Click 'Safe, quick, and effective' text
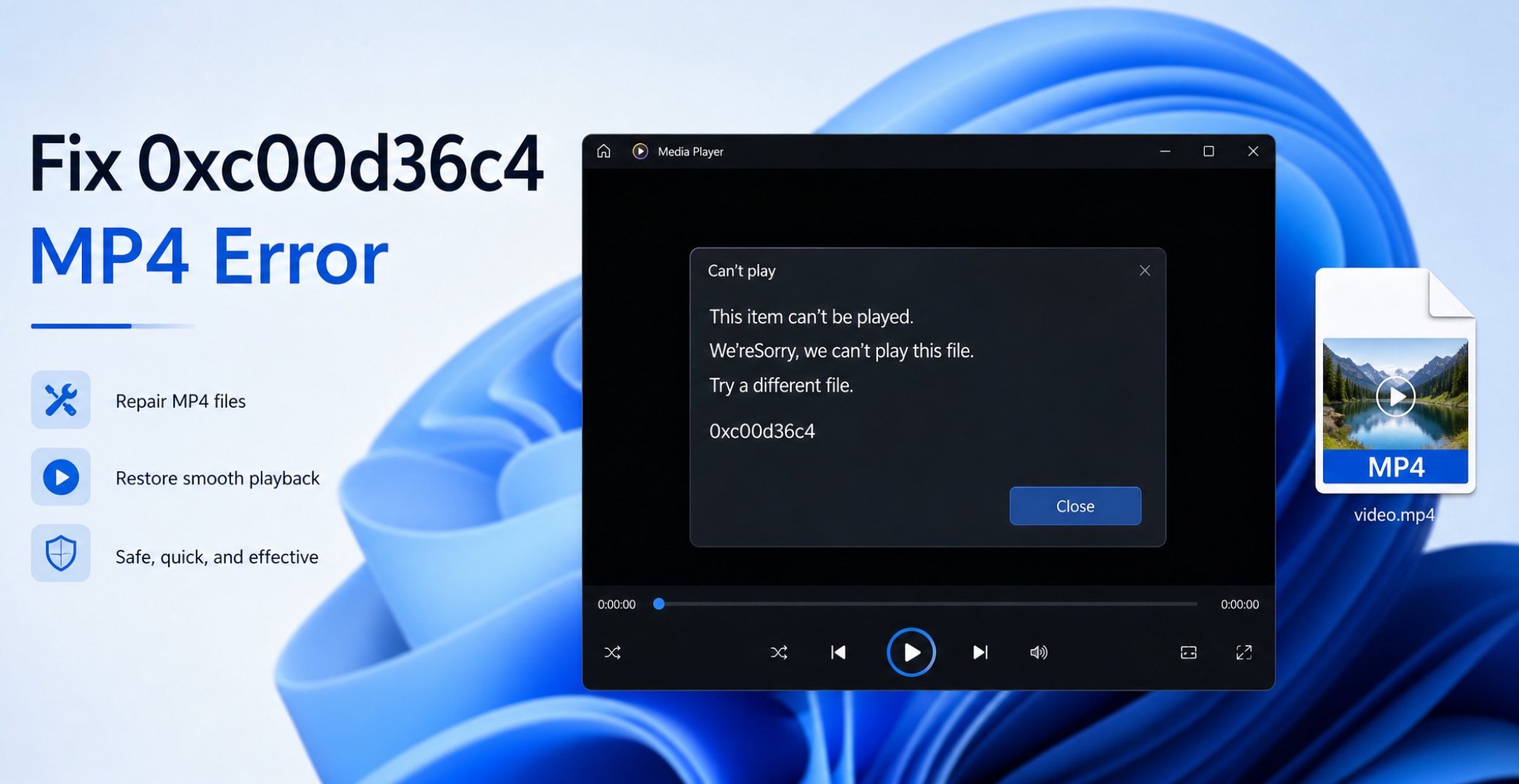 pos(217,557)
